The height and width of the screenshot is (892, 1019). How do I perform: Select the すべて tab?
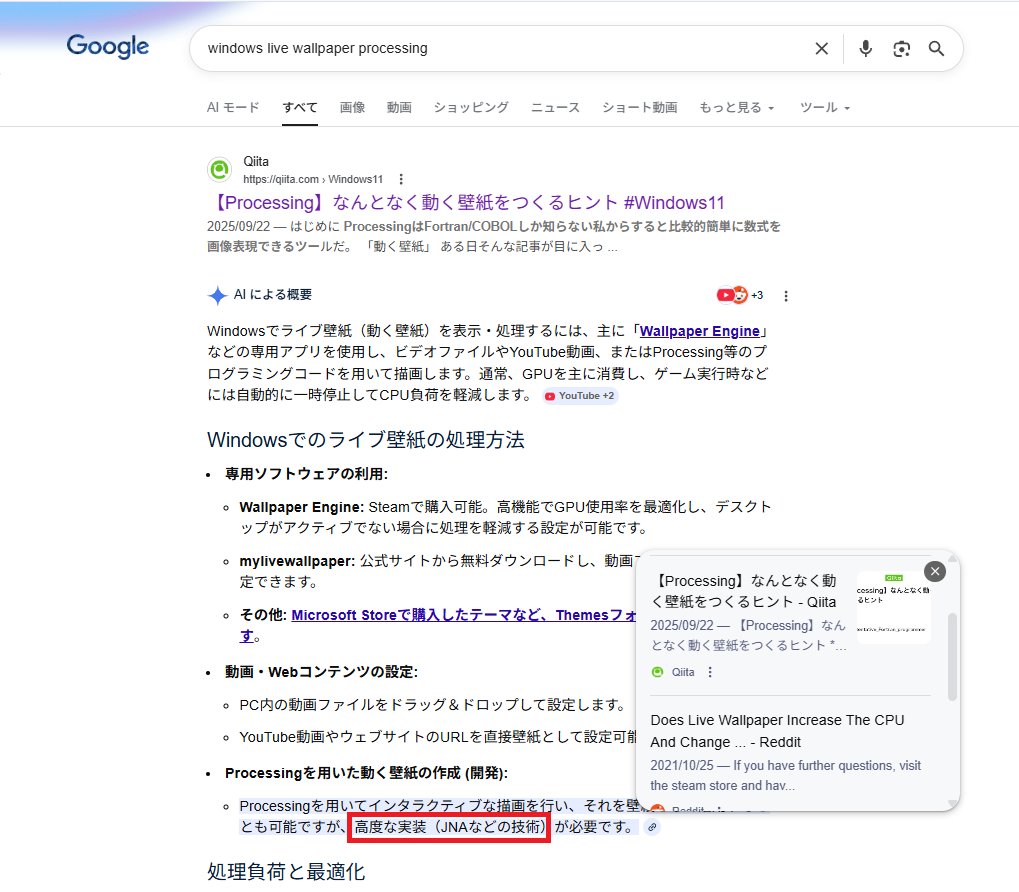coord(300,107)
